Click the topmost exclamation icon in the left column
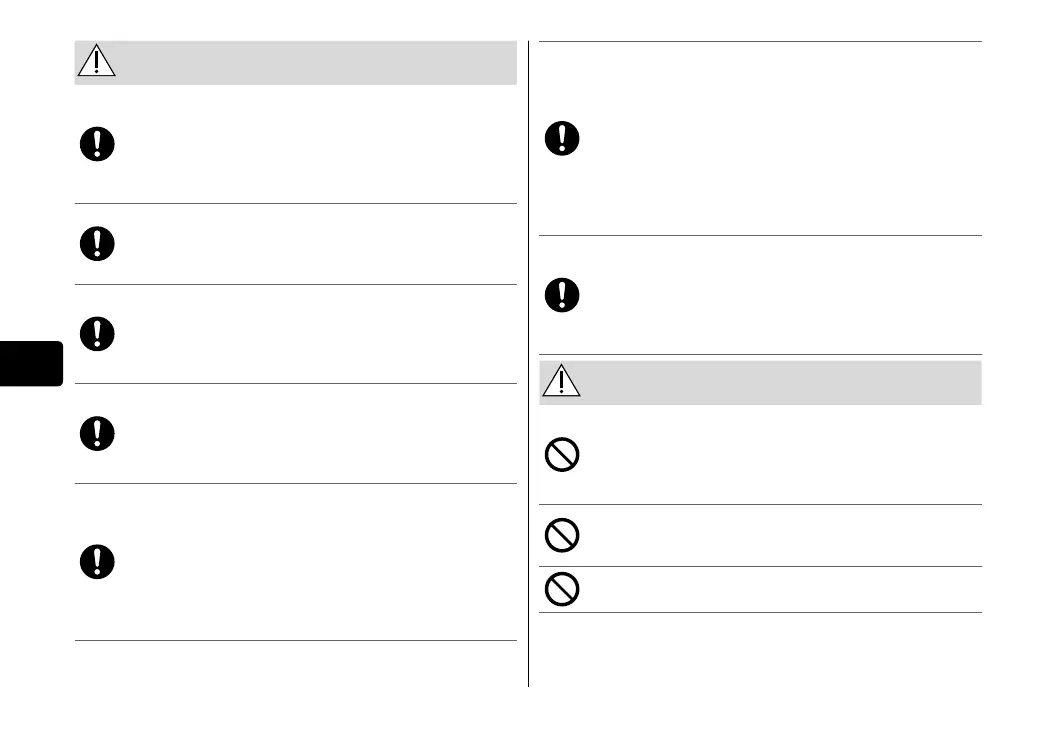The width and height of the screenshot is (1058, 751). point(97,145)
